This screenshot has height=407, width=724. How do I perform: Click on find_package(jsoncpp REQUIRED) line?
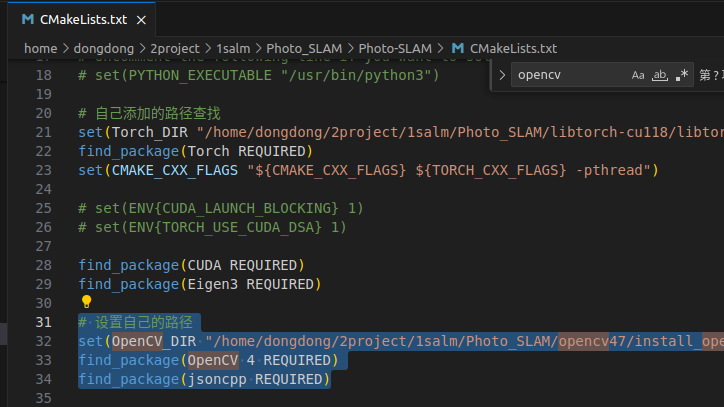tap(205, 379)
